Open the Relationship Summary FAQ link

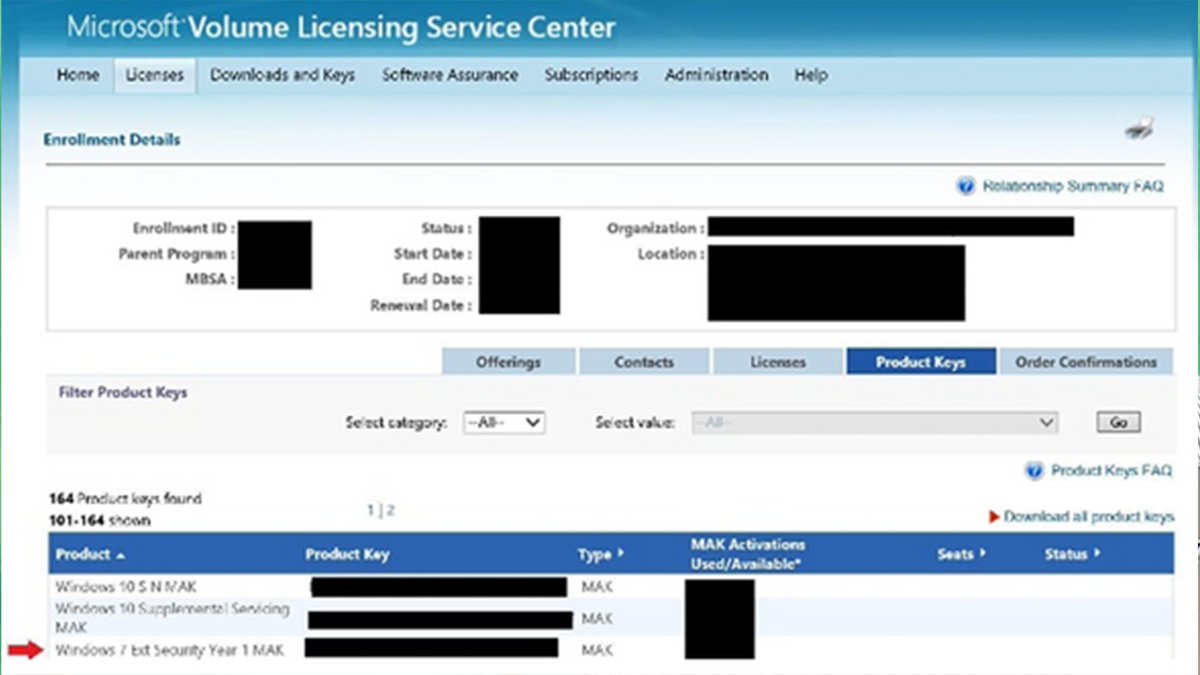click(1073, 186)
